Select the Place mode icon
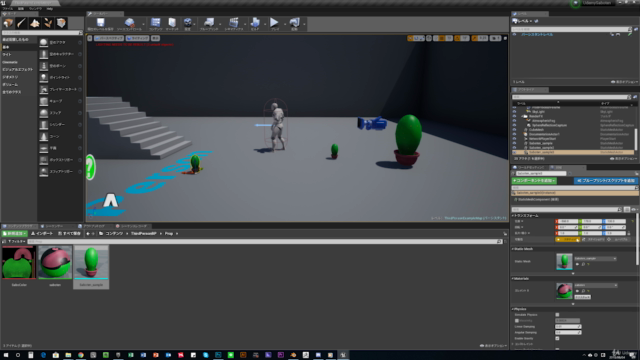640x360 pixels. pos(8,23)
